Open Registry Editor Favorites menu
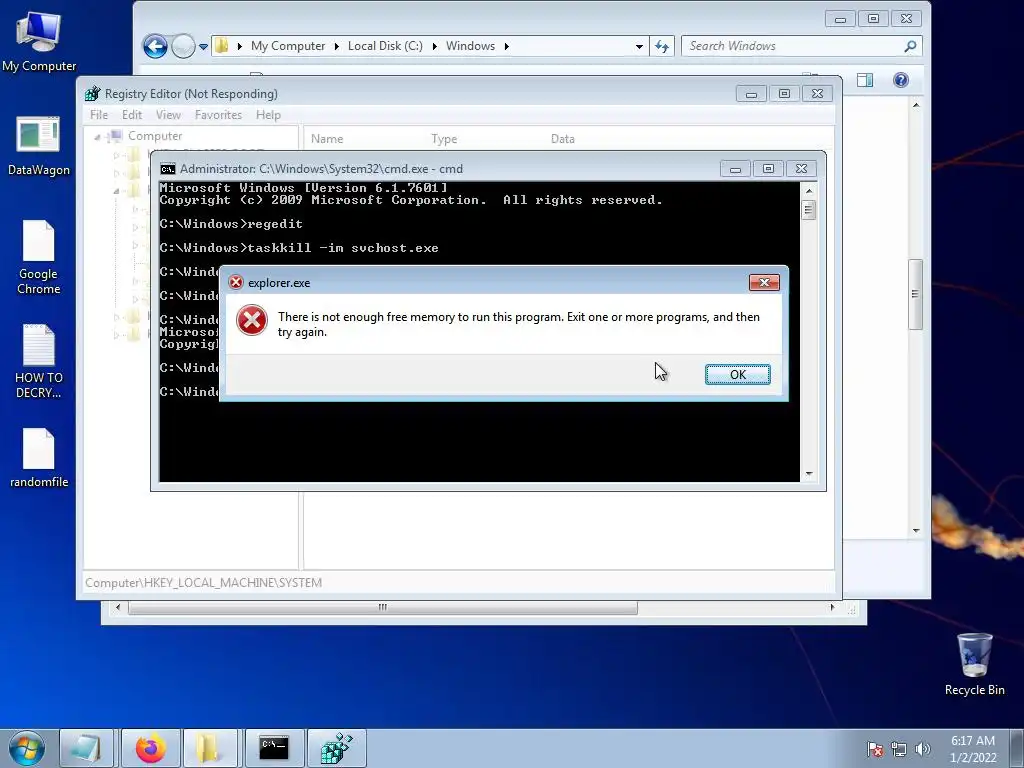Screen dimensions: 1024x768 (218, 115)
